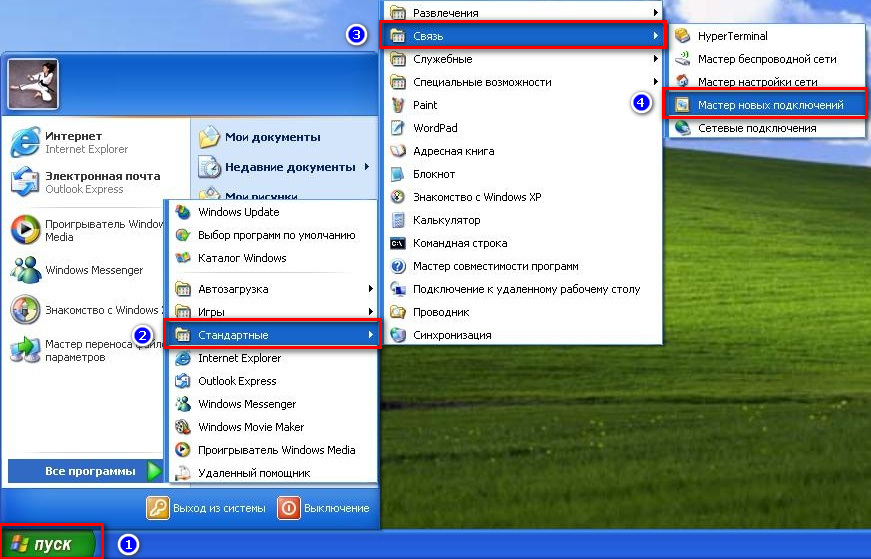Click the Синхронизация icon
The image size is (871, 559).
(398, 335)
